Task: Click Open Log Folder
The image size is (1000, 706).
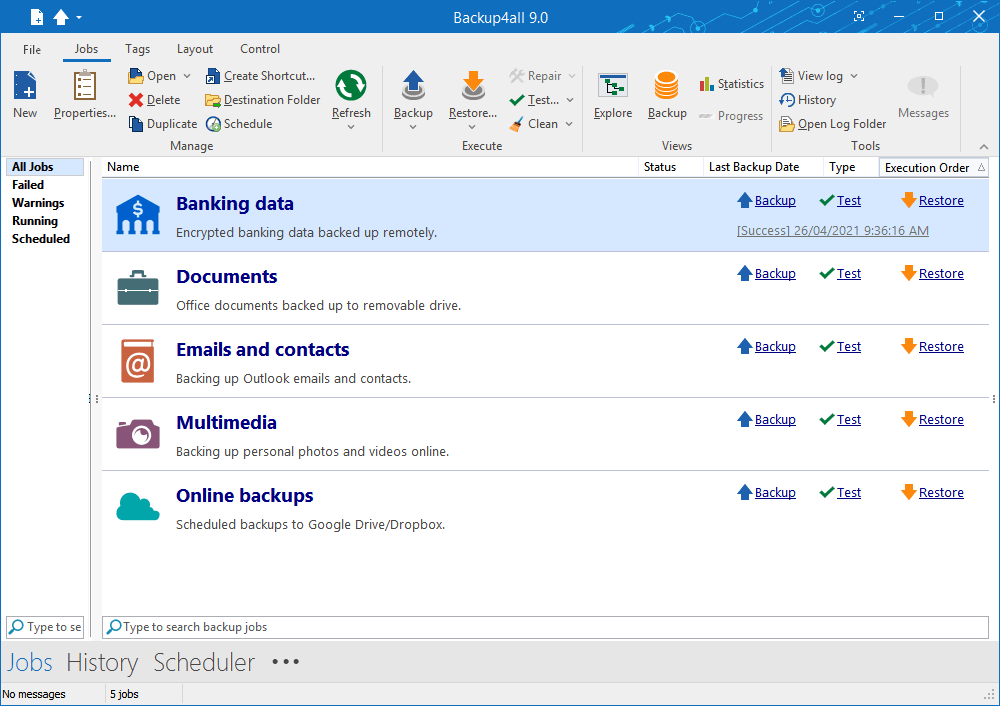Action: pos(832,124)
